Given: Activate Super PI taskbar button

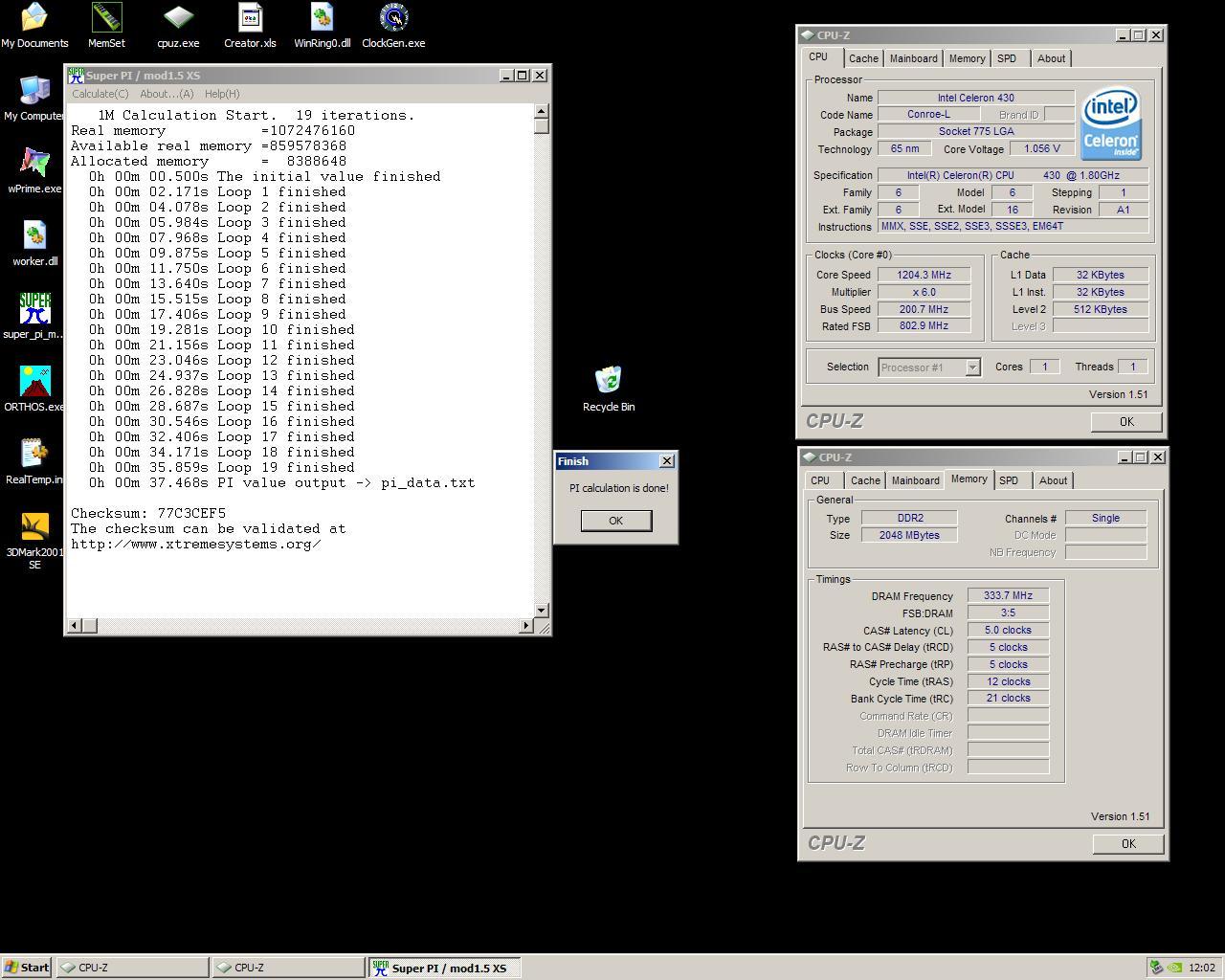Looking at the screenshot, I should click(x=445, y=968).
